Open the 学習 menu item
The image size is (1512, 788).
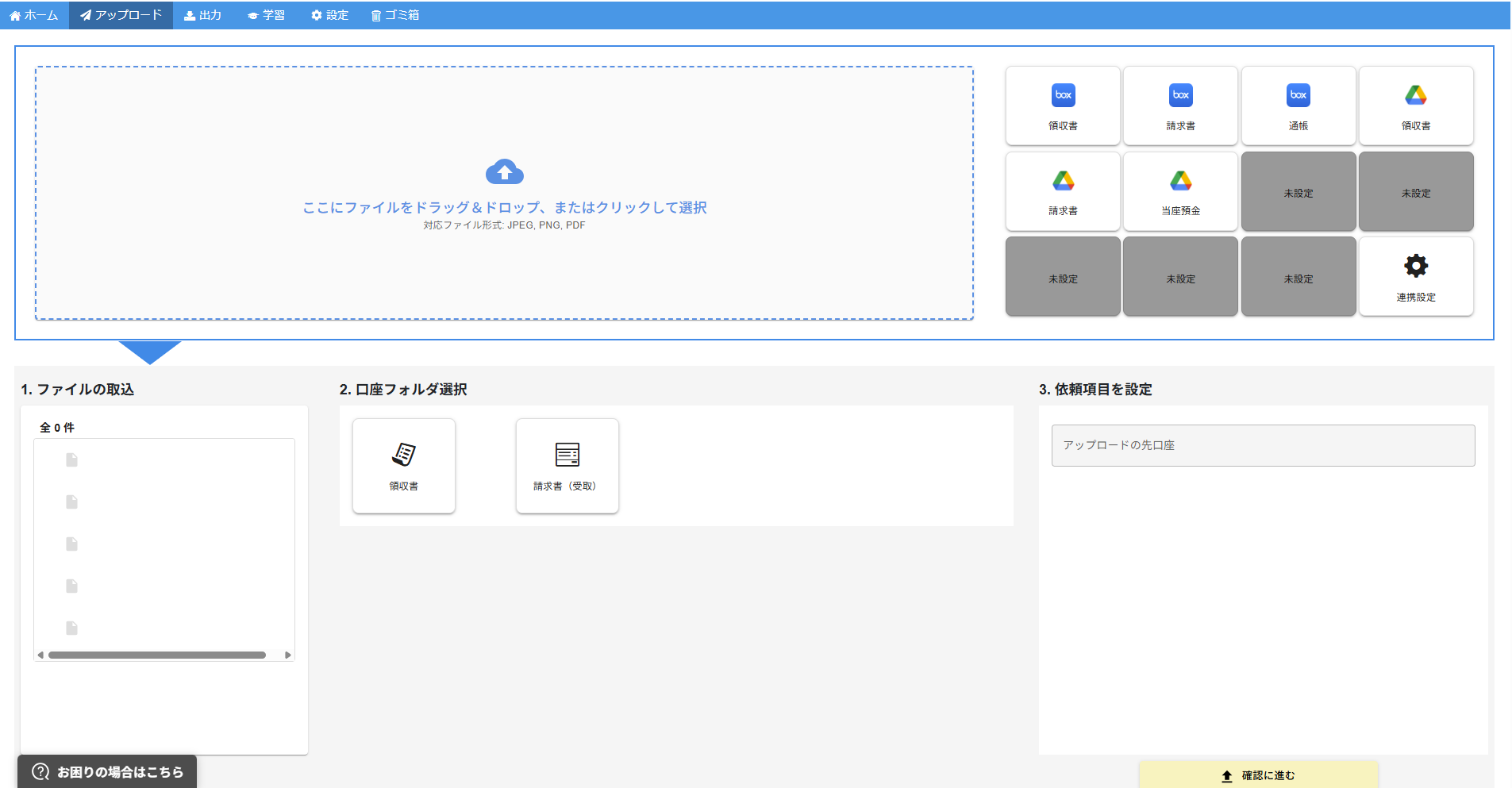[x=266, y=15]
